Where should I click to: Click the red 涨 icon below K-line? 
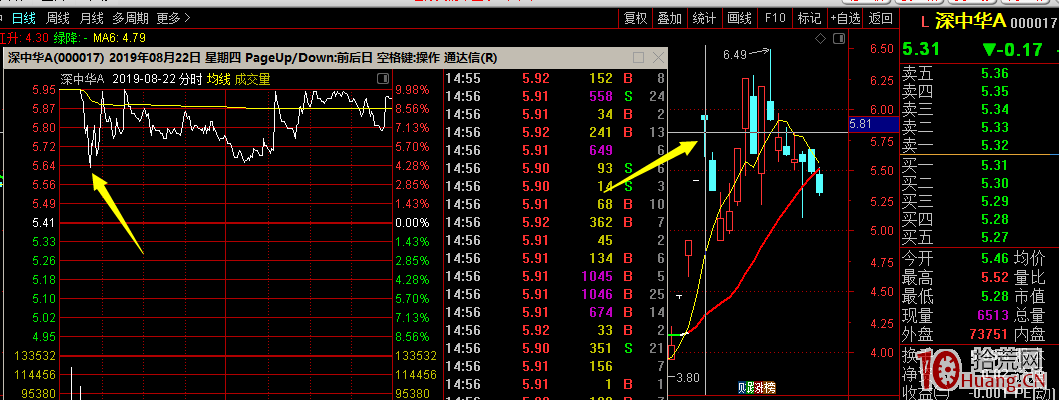pyautogui.click(x=757, y=387)
